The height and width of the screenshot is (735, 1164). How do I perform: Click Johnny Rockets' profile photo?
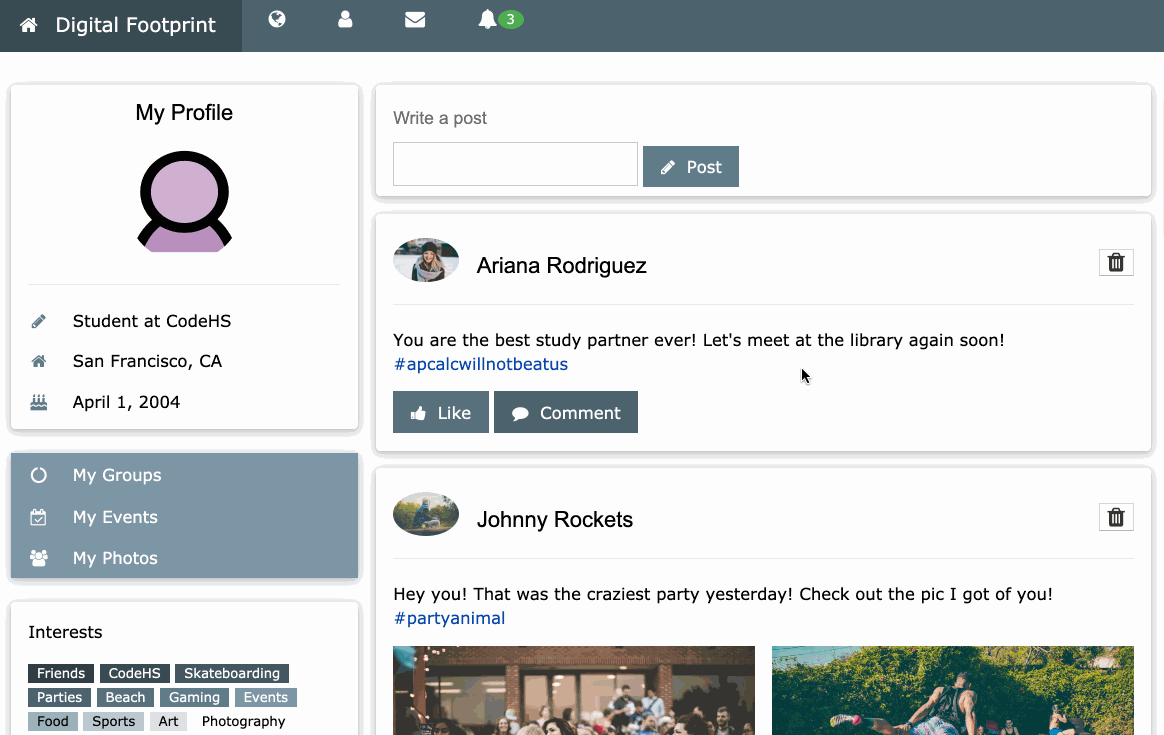426,514
